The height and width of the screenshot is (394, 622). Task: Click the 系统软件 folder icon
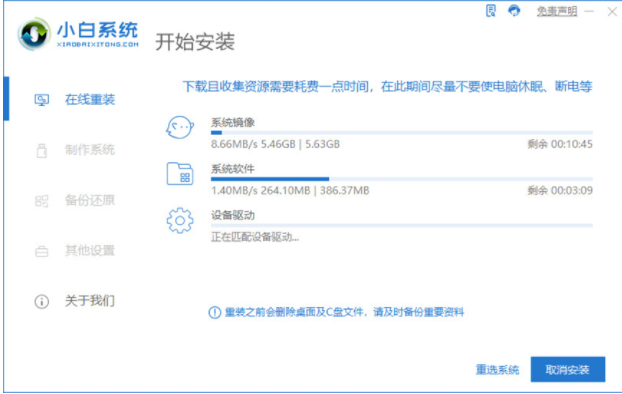(180, 174)
